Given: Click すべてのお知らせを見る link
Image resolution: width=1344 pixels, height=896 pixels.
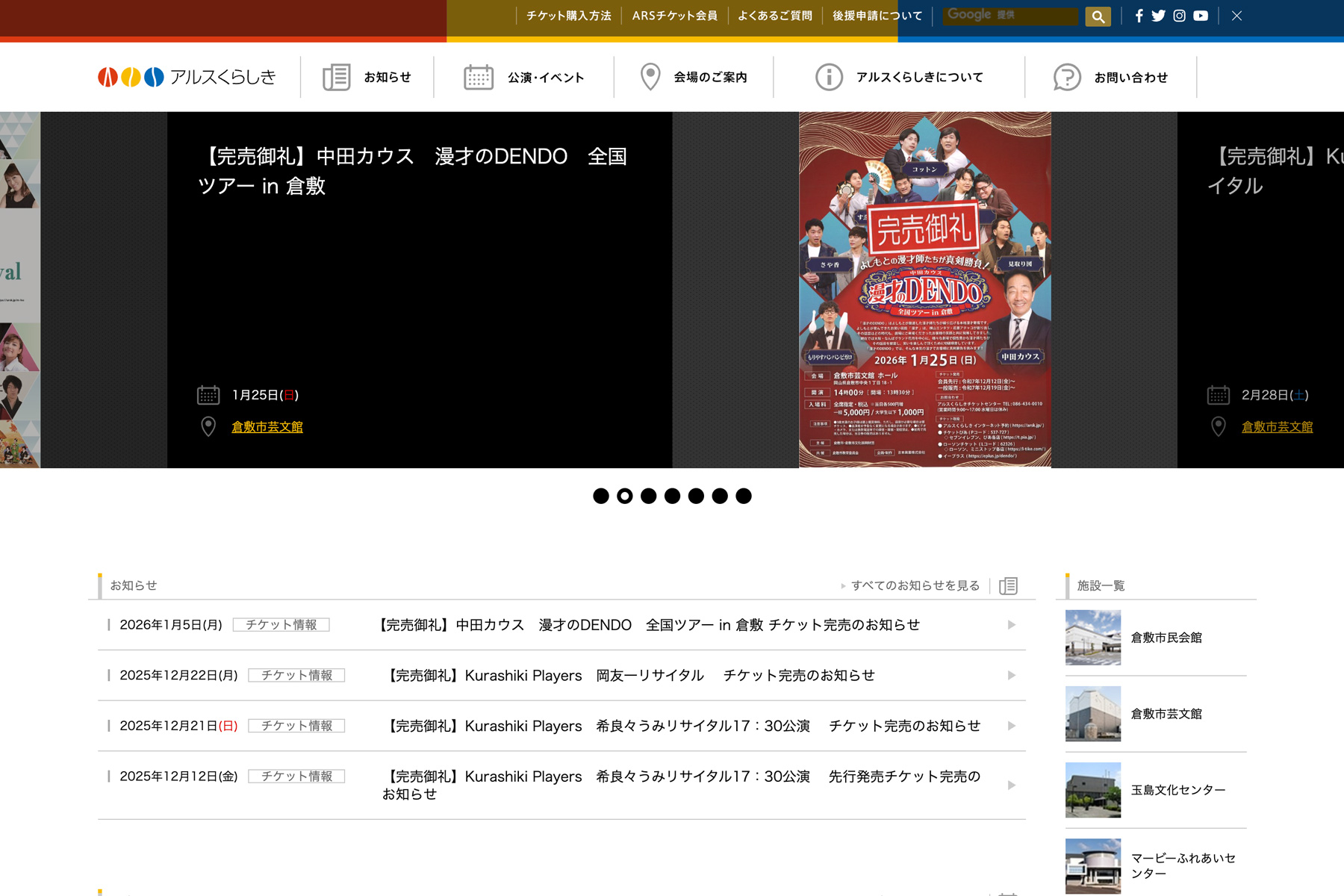Looking at the screenshot, I should click(x=915, y=585).
